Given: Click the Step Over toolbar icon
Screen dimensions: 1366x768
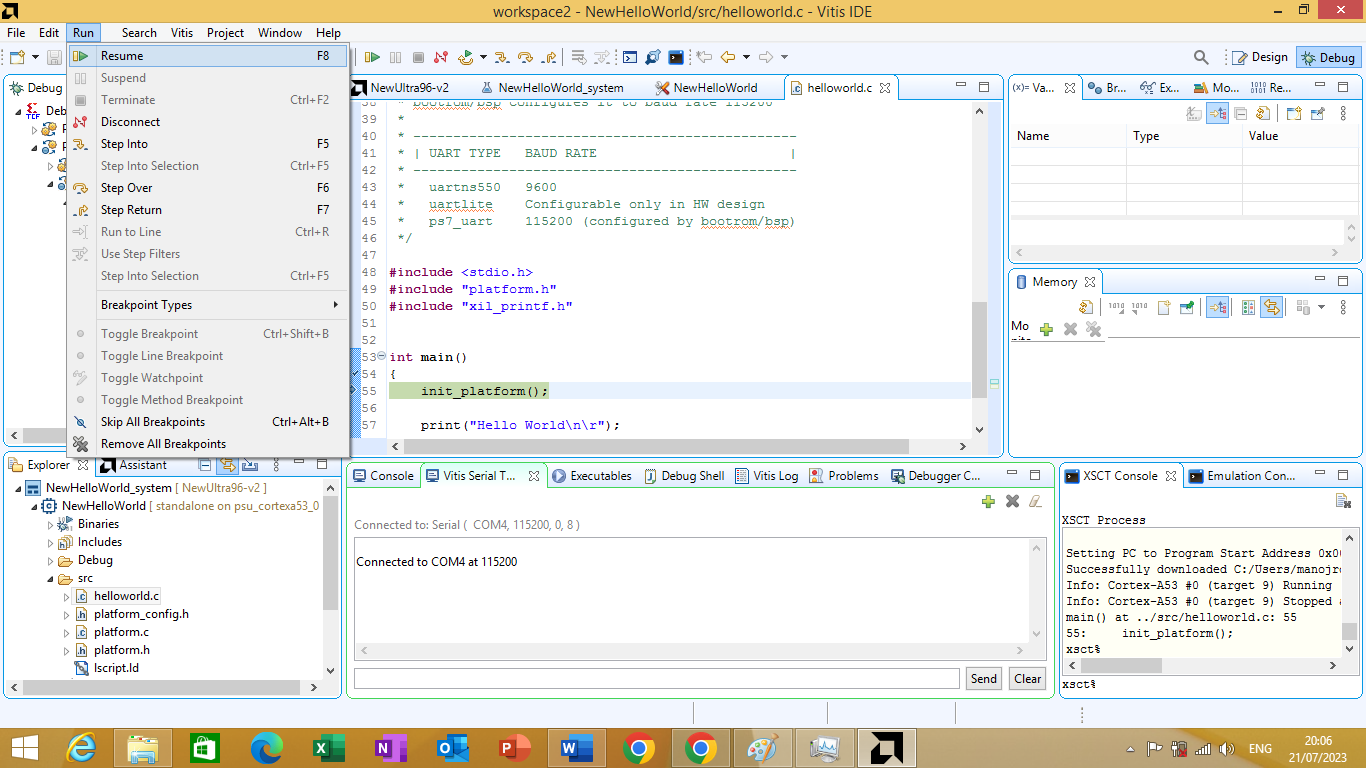Looking at the screenshot, I should pos(525,57).
